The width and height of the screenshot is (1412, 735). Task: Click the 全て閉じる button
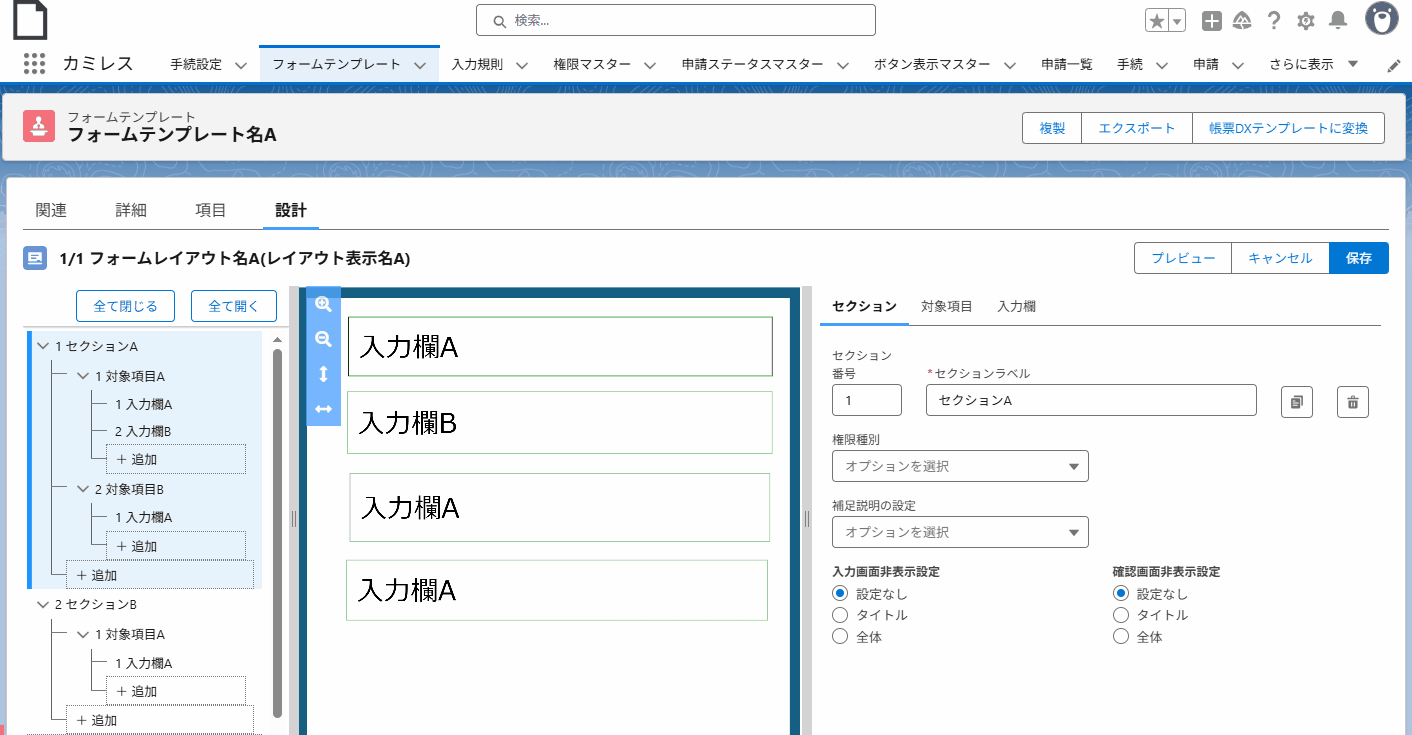[x=125, y=306]
